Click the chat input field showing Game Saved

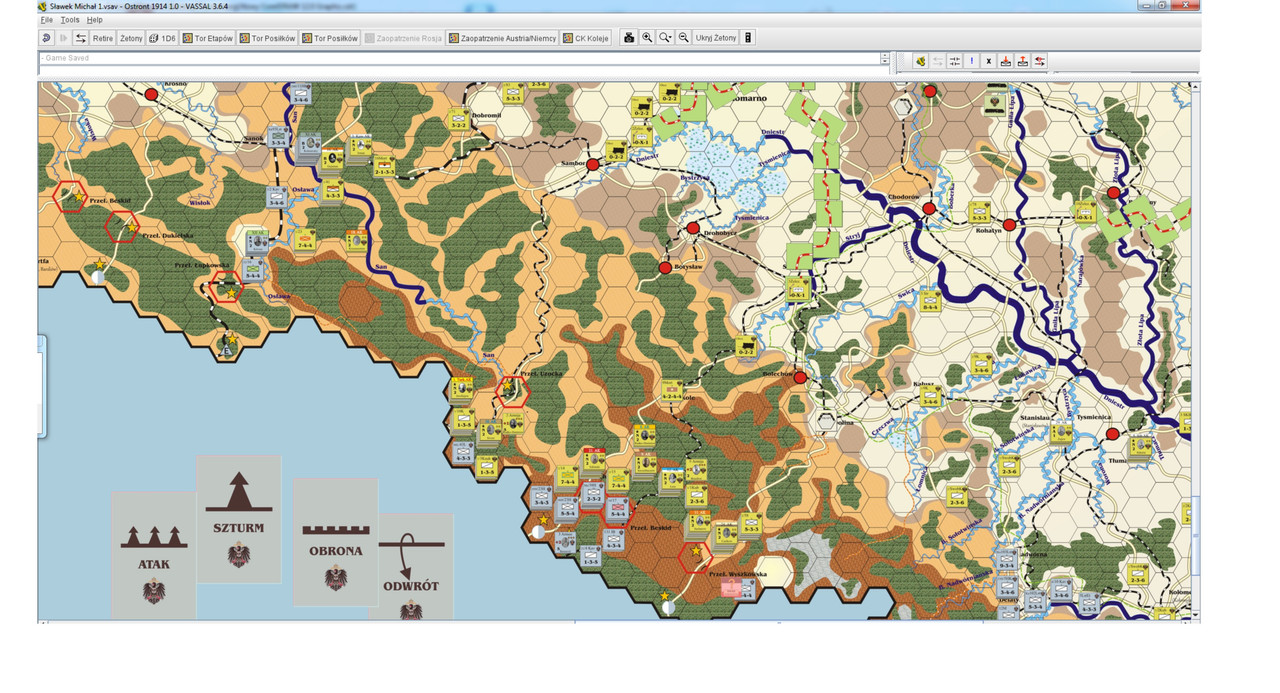click(x=459, y=58)
